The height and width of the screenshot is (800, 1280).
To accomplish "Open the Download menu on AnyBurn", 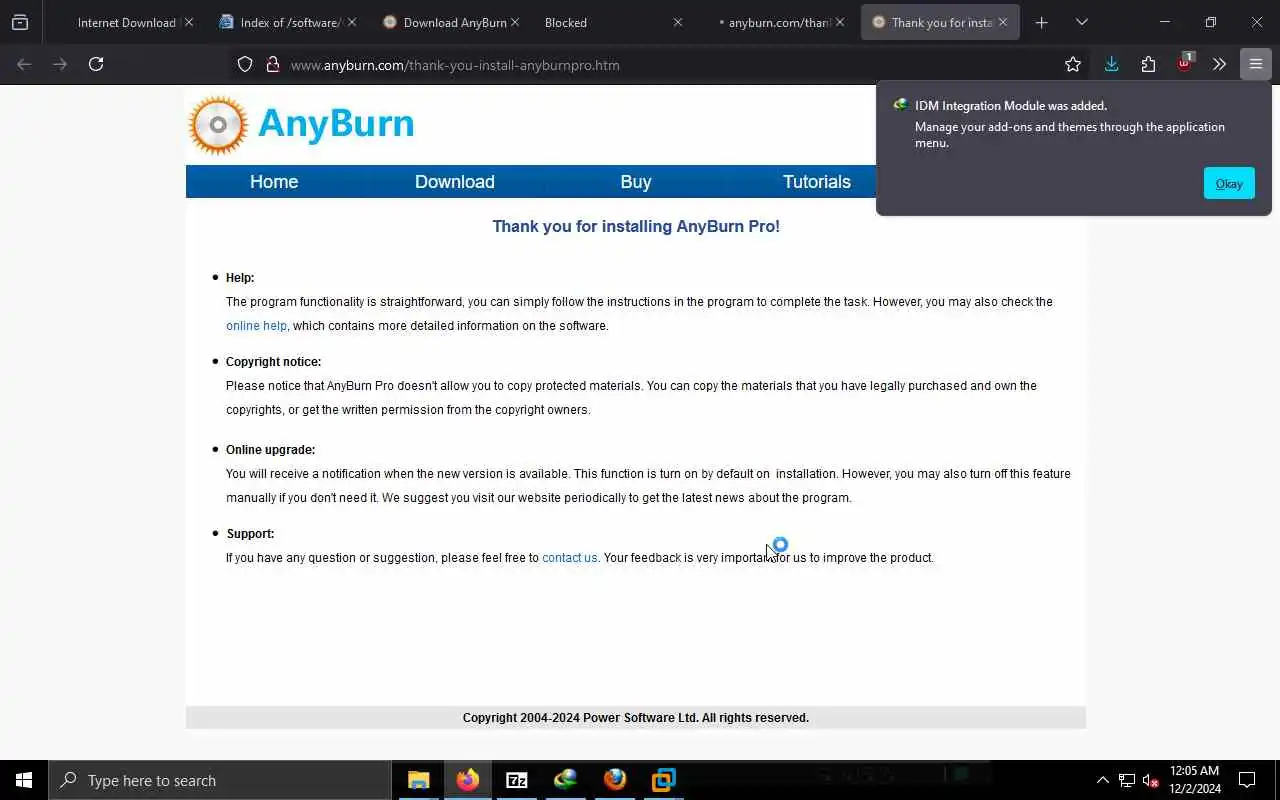I will click(455, 182).
